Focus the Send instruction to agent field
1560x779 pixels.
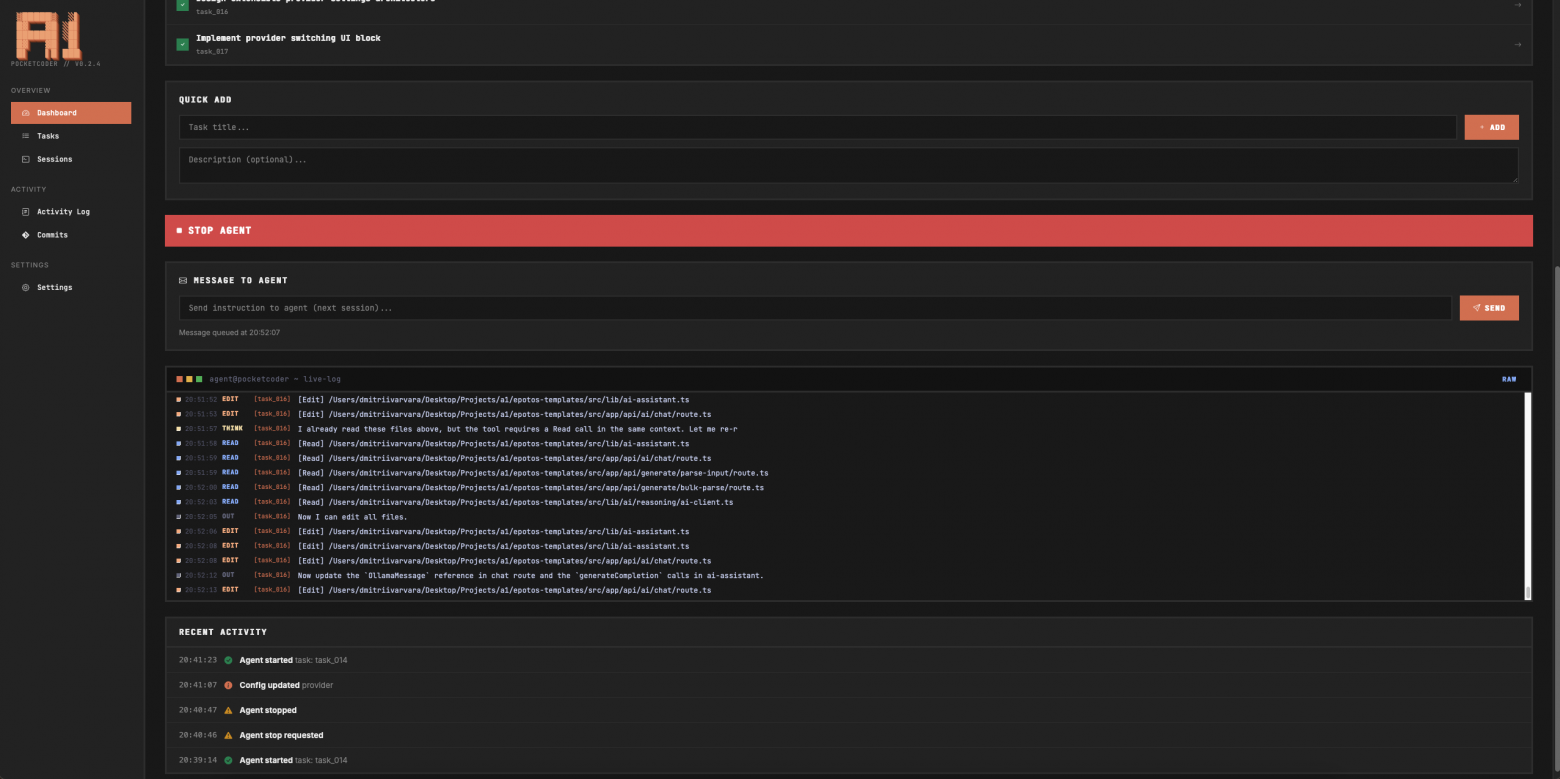pyautogui.click(x=815, y=308)
